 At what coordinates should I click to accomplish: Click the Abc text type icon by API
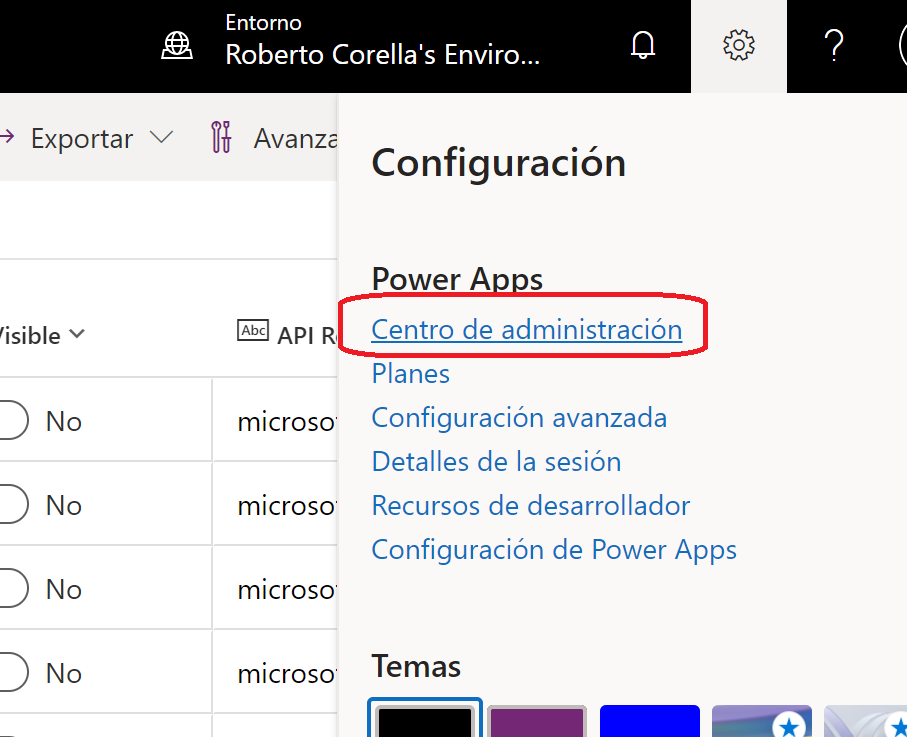(x=253, y=330)
